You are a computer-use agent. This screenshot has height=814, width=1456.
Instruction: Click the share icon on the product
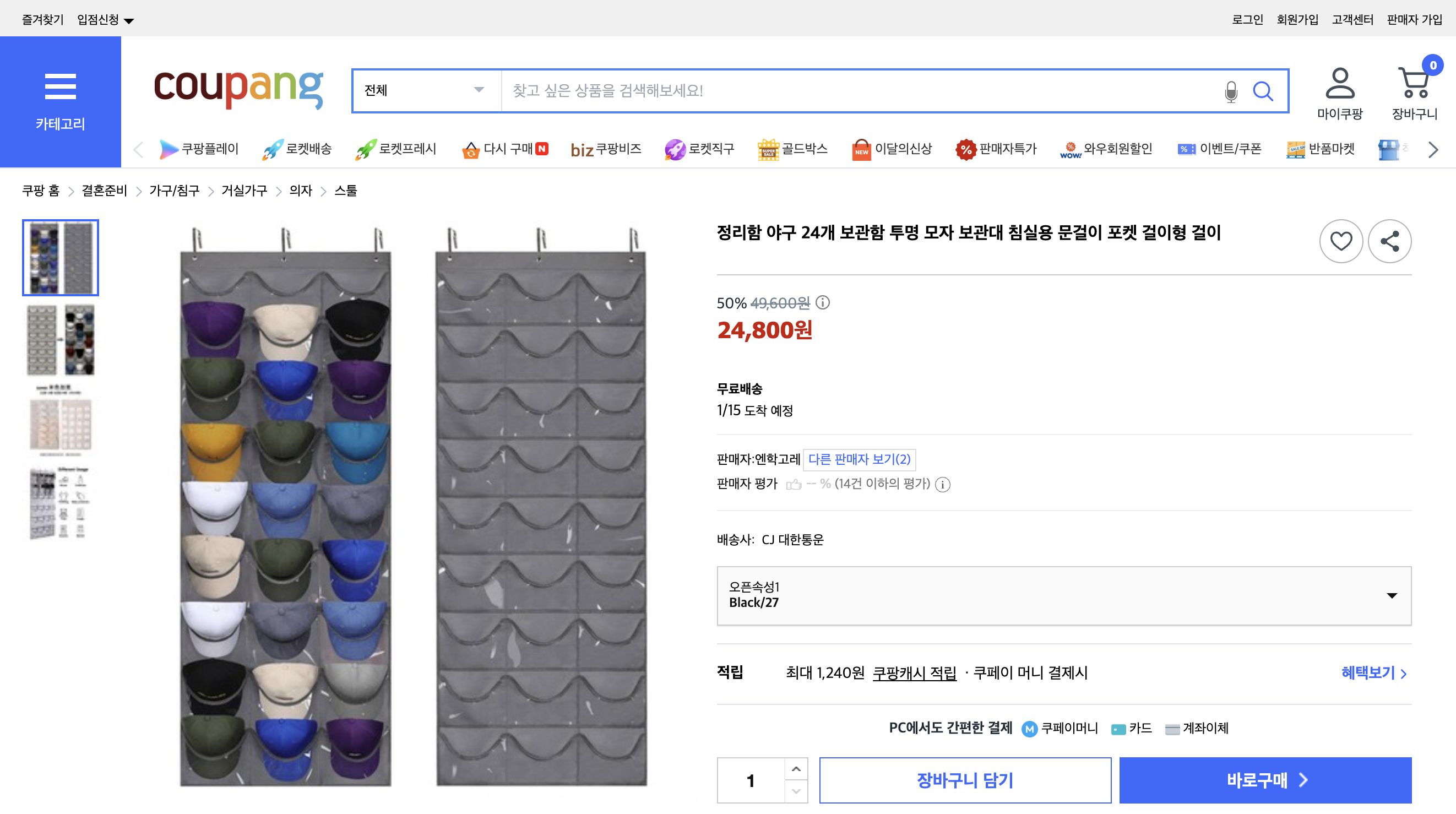pos(1390,241)
